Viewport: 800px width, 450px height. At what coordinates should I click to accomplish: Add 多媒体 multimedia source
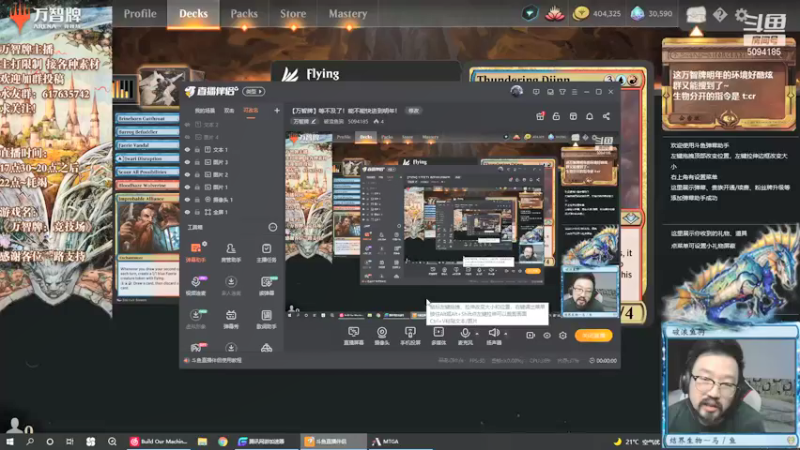click(438, 336)
